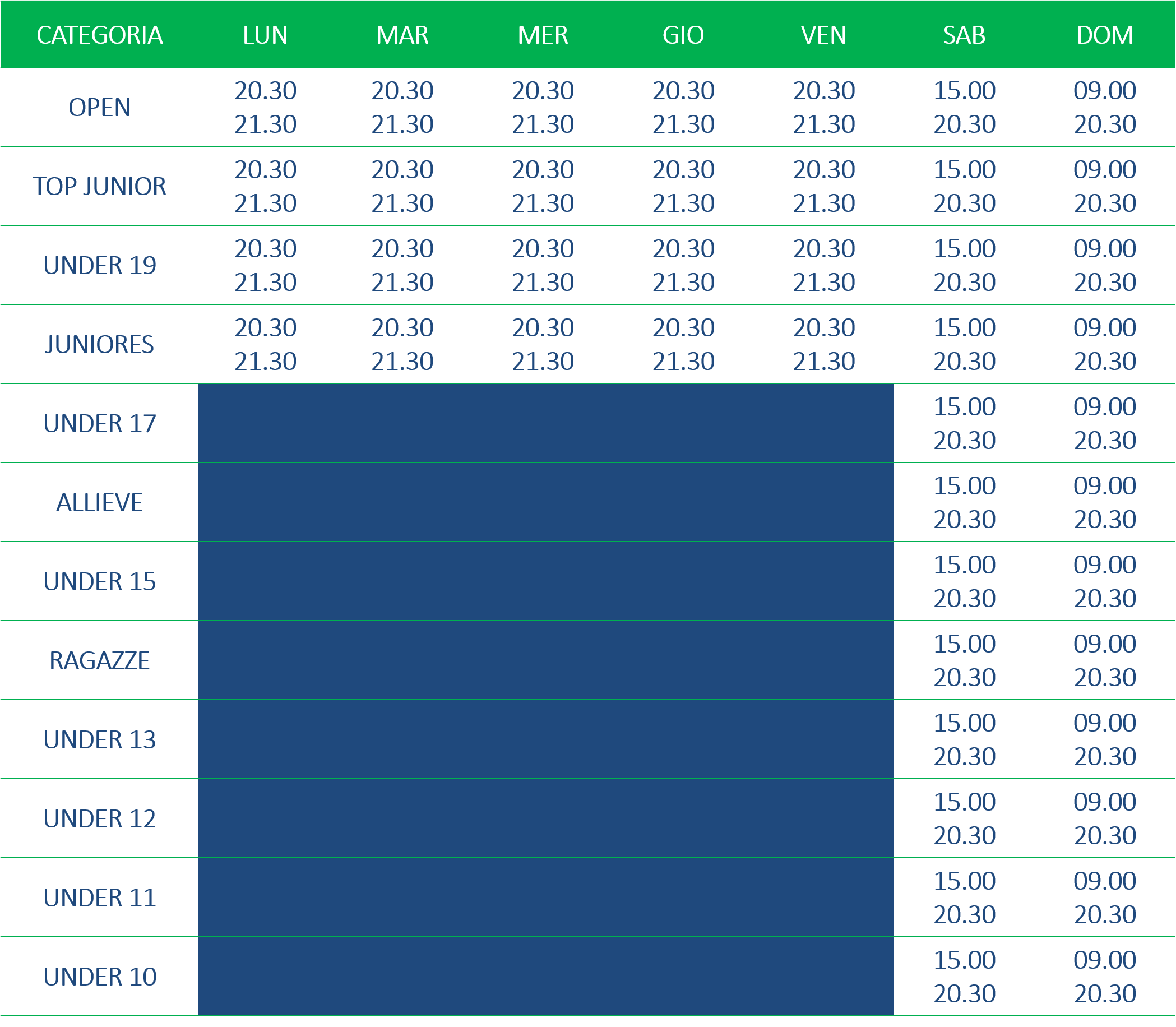Click 09.00 in UNDER 17 row DOM column
Screen dimensions: 1176x1027
(1105, 407)
